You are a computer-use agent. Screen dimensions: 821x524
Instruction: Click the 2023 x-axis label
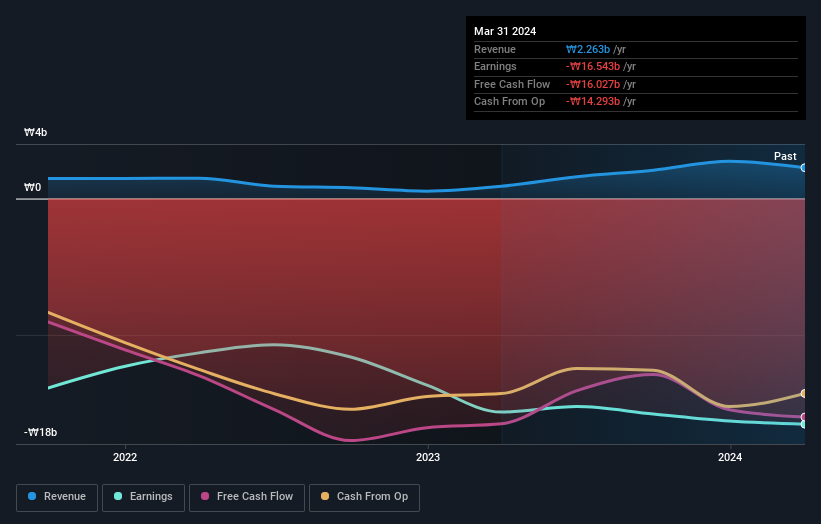pyautogui.click(x=428, y=458)
